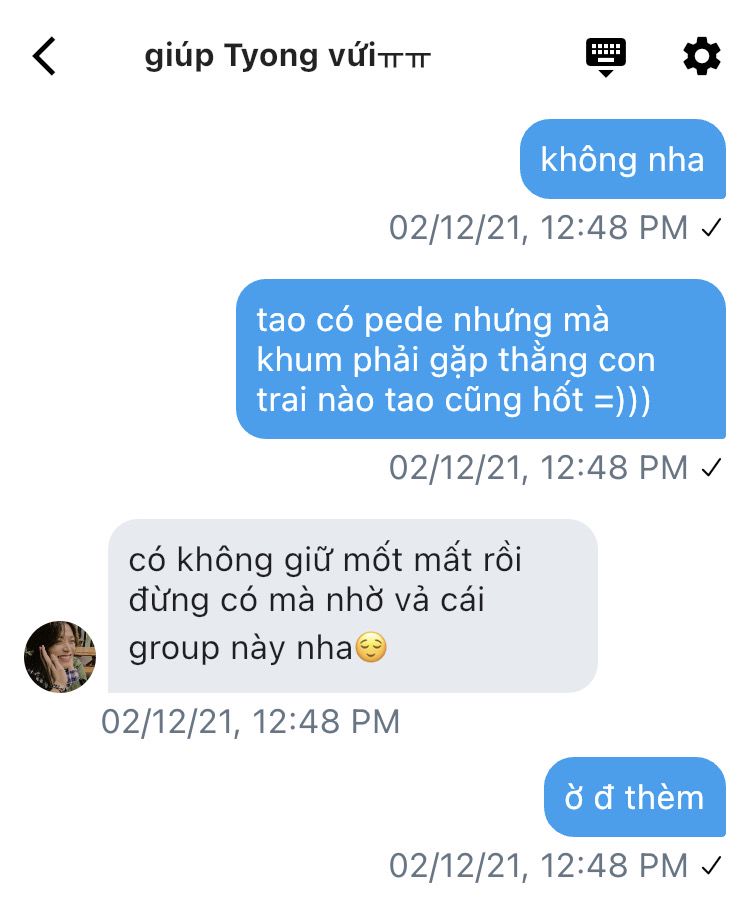
Task: Select the "ờ đ thèm" message bubble
Action: pos(635,797)
